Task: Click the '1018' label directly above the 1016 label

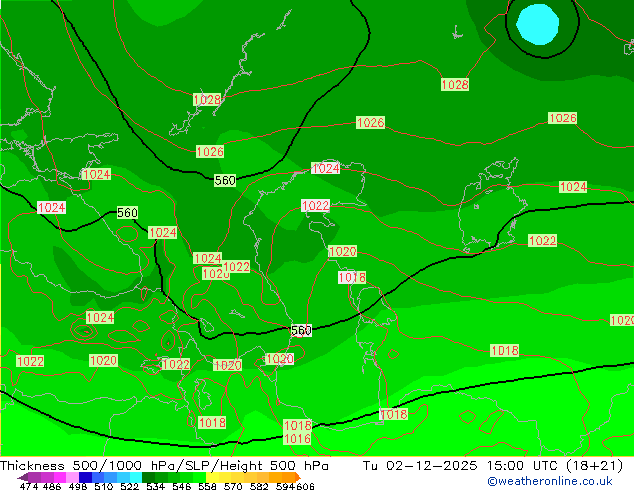Action: point(298,425)
